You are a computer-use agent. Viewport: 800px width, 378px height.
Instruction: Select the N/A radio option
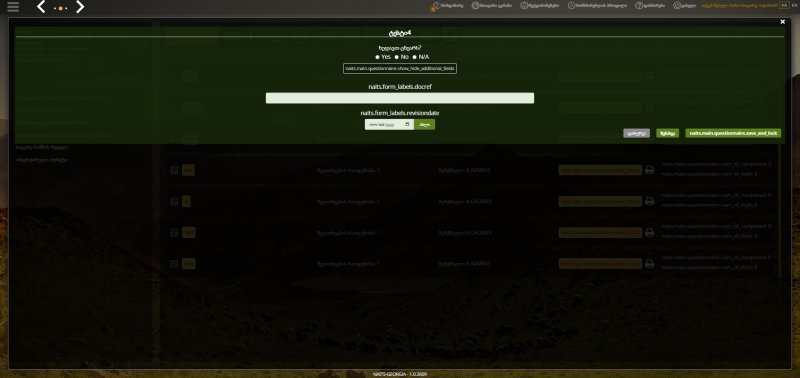tap(415, 57)
